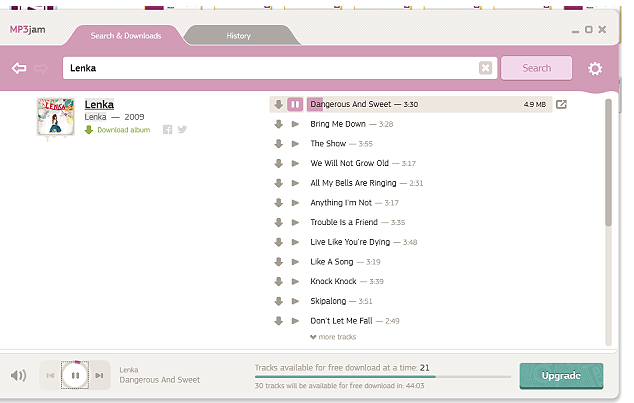This screenshot has width=634, height=403.
Task: Click the Lenka artist name under album title
Action: tap(95, 117)
